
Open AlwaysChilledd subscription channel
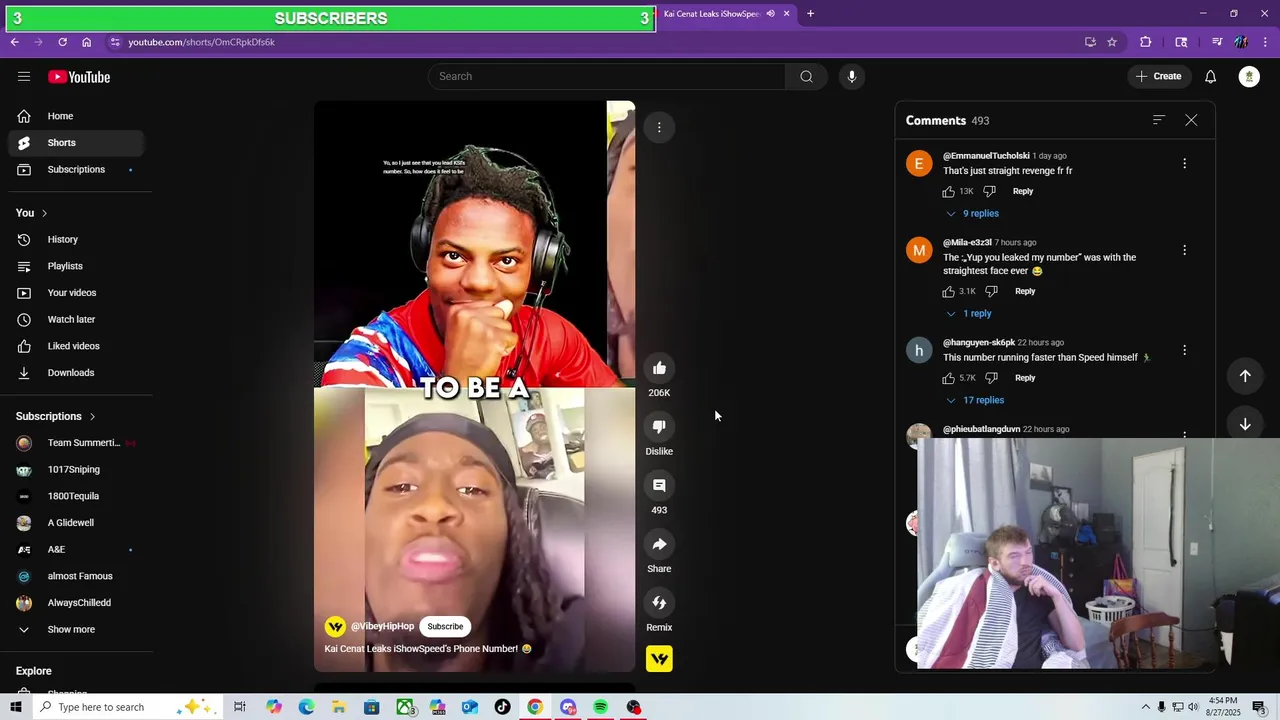(x=76, y=603)
